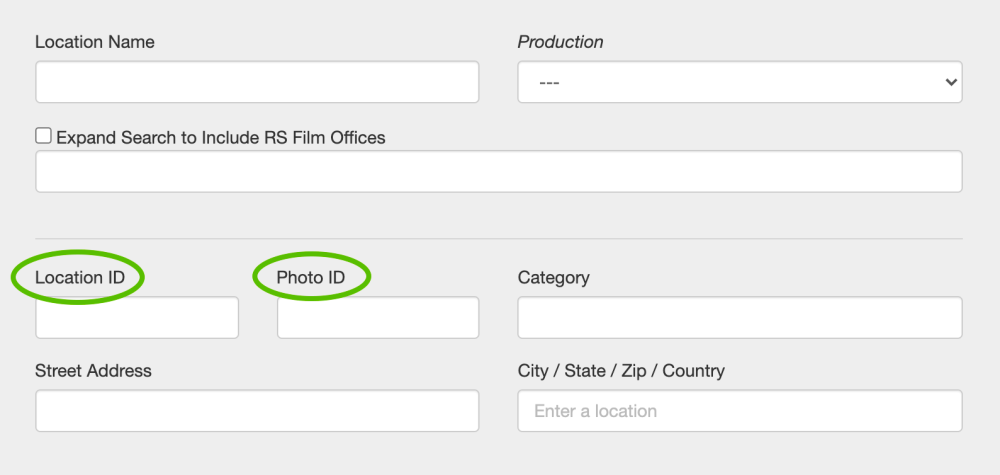Click the "Location Name" label text
This screenshot has width=1000, height=475.
[95, 42]
